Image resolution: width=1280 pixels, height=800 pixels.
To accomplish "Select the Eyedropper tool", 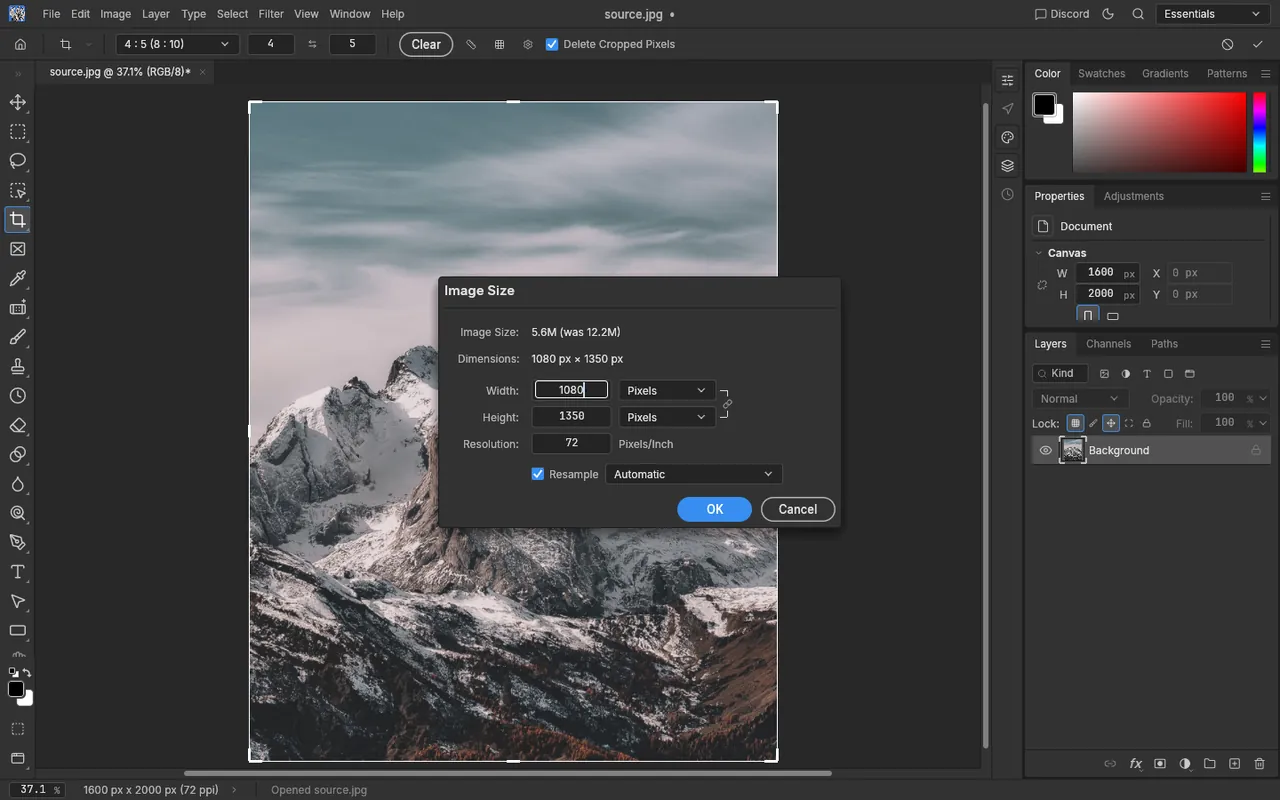I will point(17,278).
